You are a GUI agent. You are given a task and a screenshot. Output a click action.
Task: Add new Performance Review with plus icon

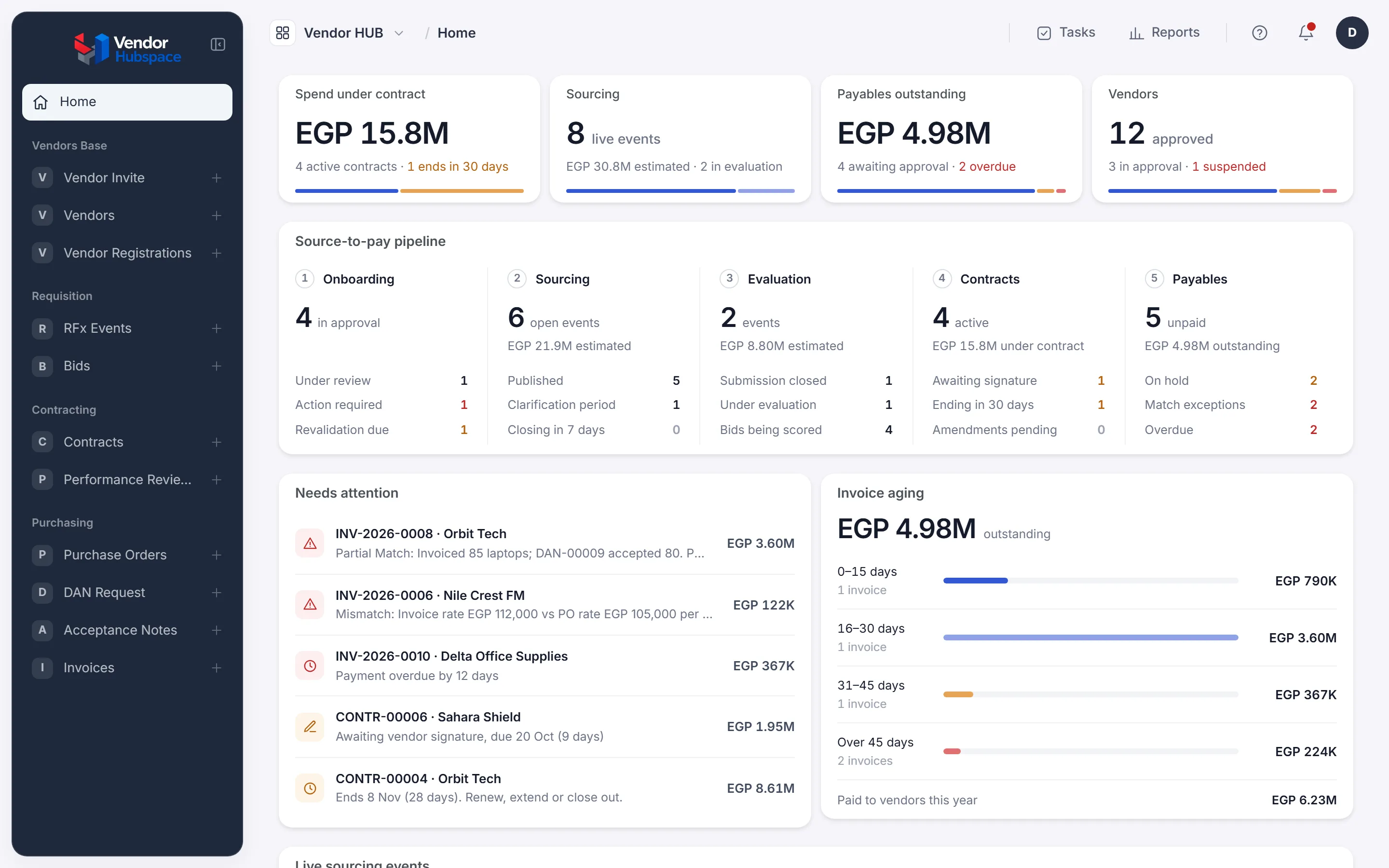pos(217,479)
